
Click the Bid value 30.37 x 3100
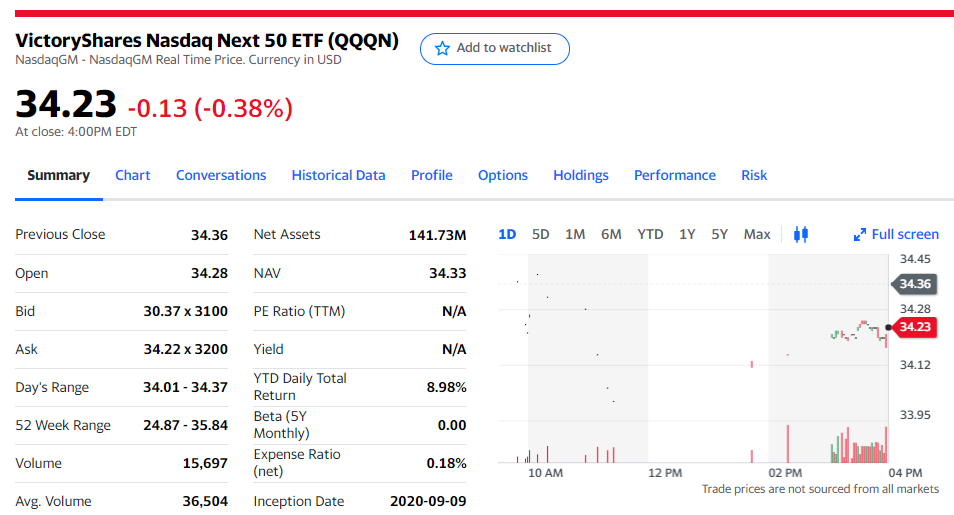[186, 311]
